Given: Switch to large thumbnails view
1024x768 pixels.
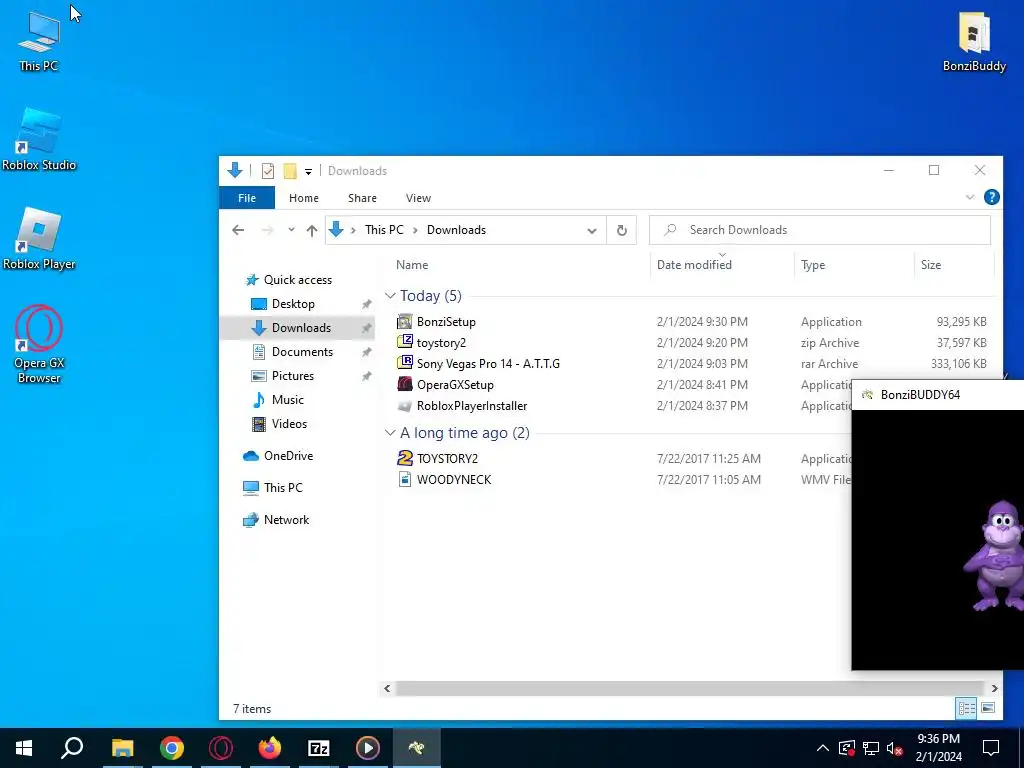Looking at the screenshot, I should pyautogui.click(x=988, y=708).
